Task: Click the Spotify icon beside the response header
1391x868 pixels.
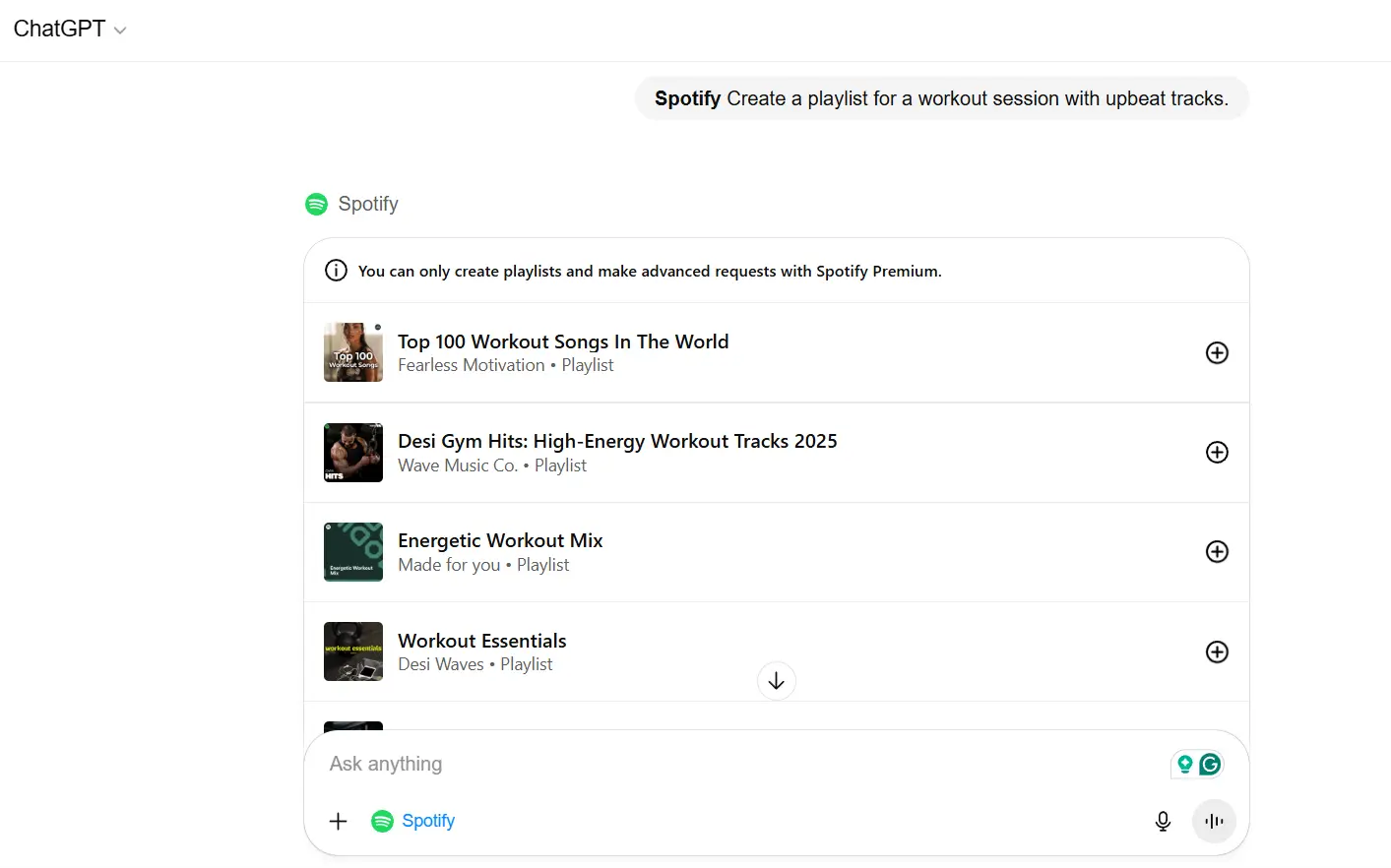Action: coord(316,204)
